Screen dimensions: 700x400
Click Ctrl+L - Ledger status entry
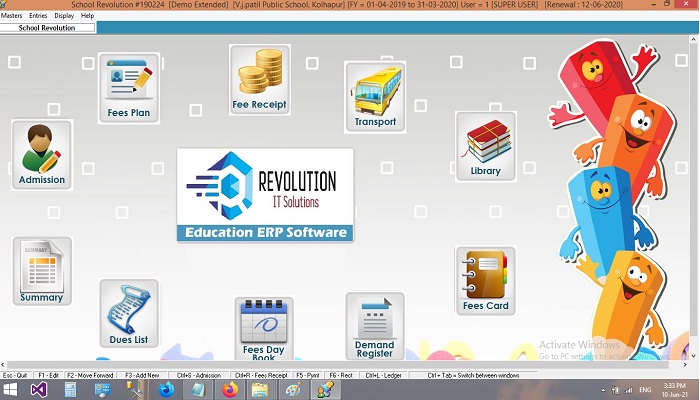[x=383, y=375]
